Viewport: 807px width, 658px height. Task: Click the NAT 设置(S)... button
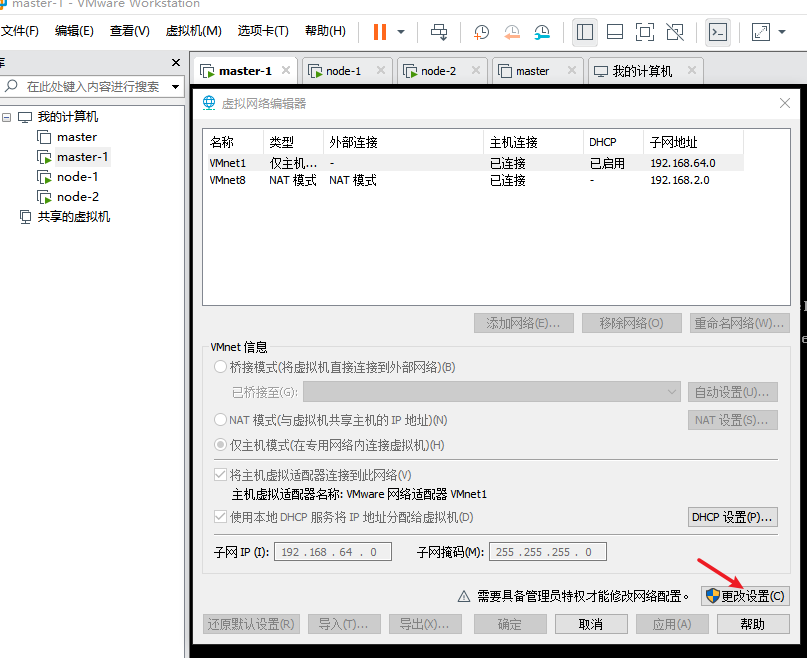[732, 420]
